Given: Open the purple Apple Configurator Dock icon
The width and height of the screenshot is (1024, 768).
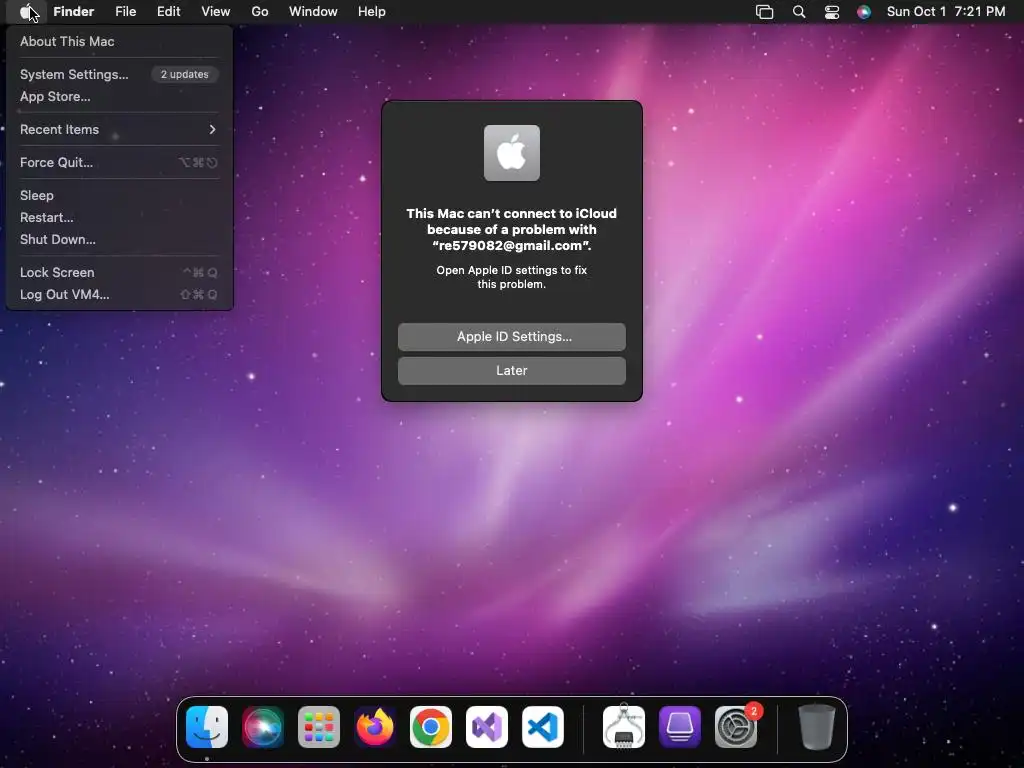Looking at the screenshot, I should (680, 727).
